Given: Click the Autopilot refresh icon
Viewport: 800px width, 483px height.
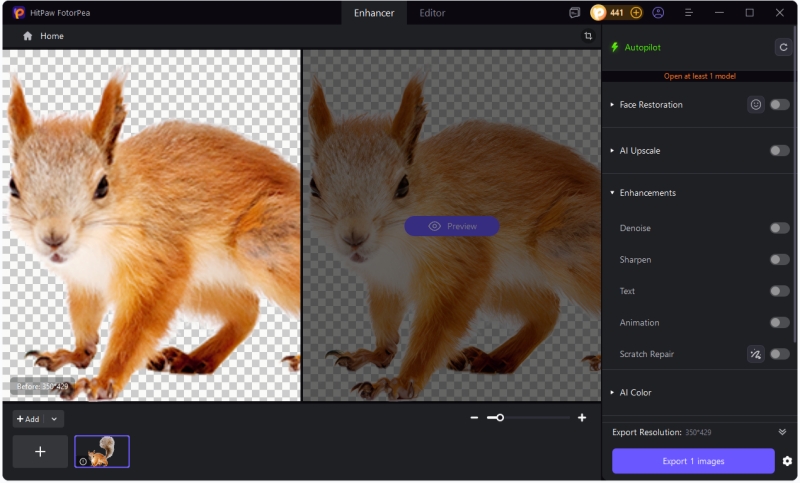Looking at the screenshot, I should click(783, 47).
